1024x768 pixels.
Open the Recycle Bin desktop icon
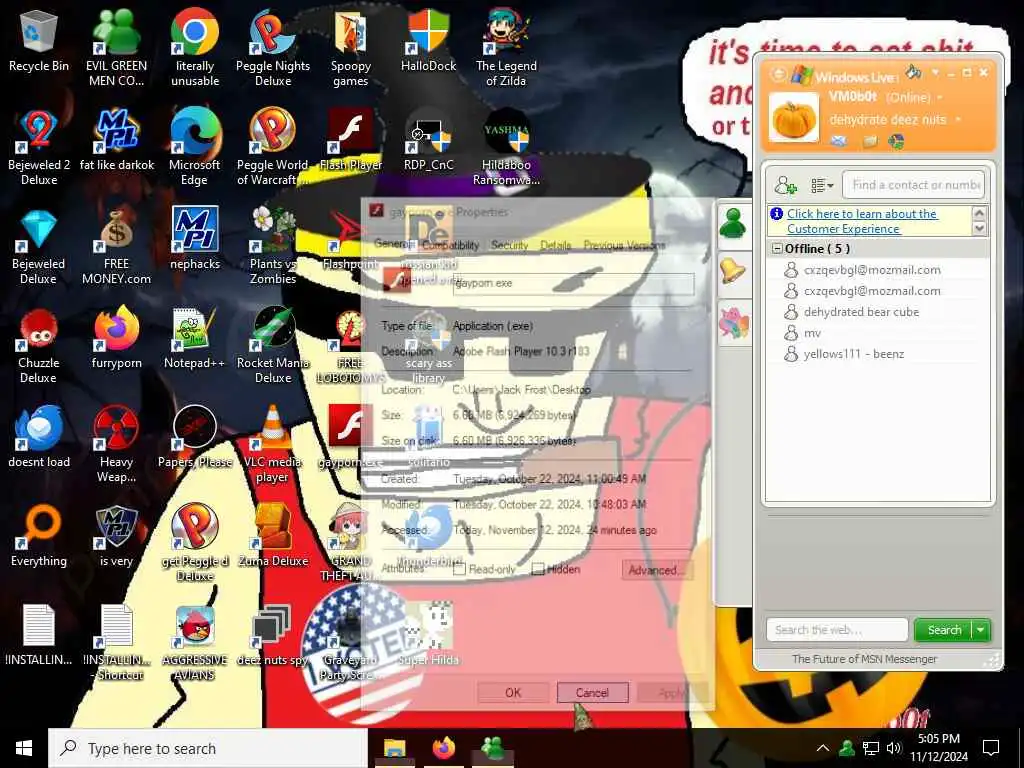click(x=39, y=42)
